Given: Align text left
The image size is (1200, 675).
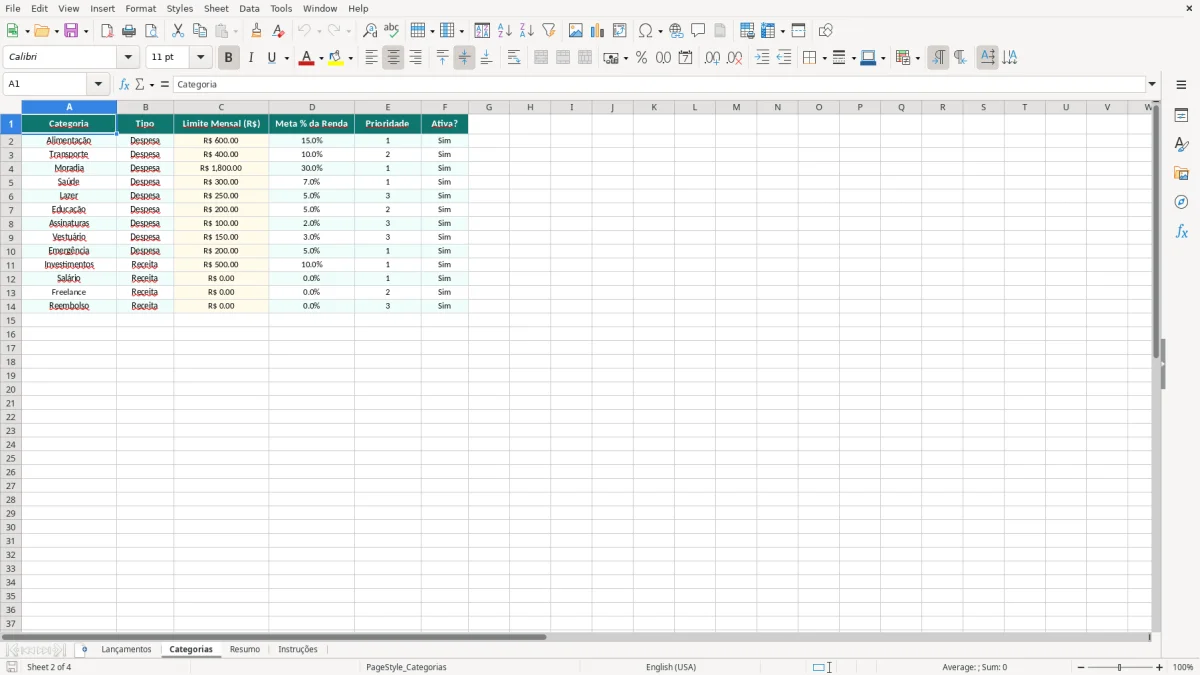Looking at the screenshot, I should tap(371, 58).
